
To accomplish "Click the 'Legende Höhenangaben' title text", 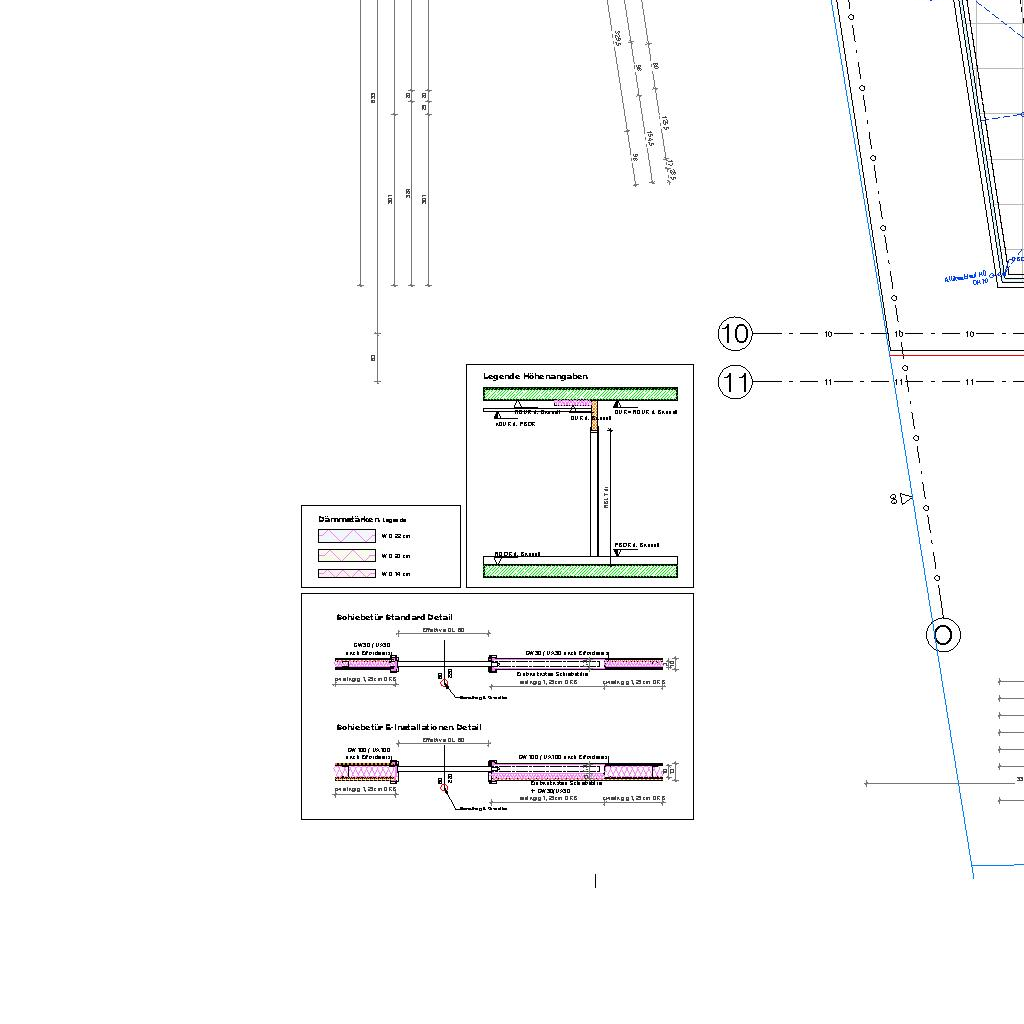I will (535, 377).
